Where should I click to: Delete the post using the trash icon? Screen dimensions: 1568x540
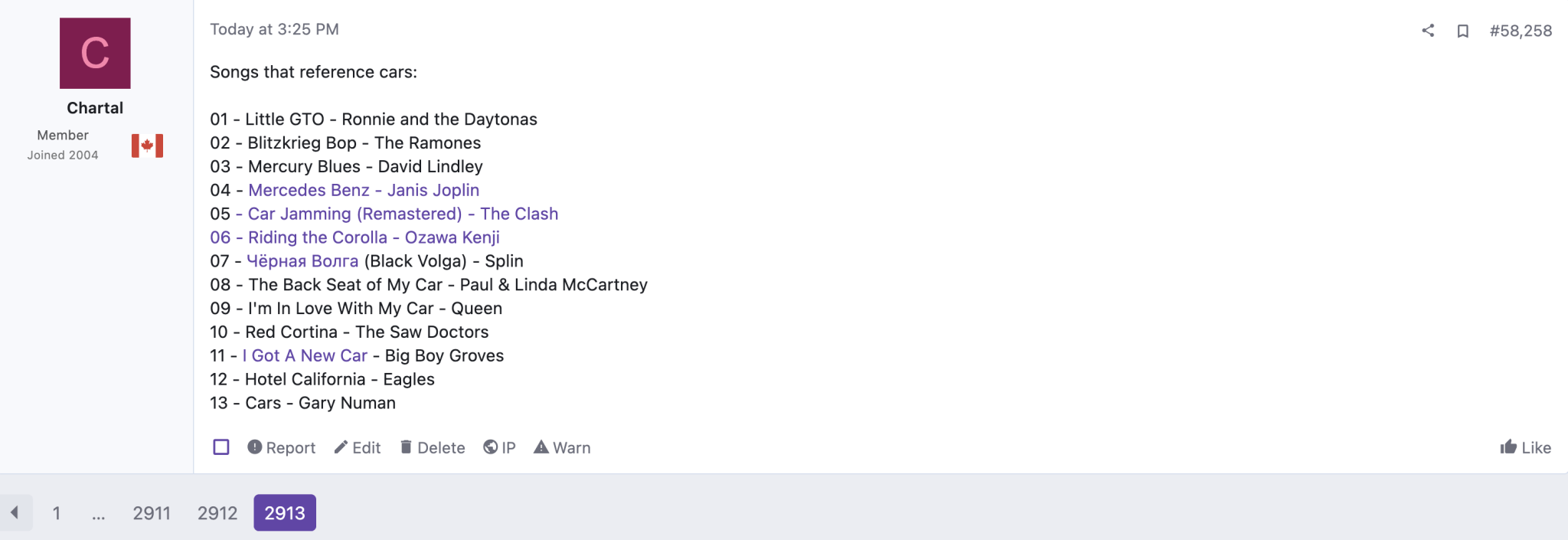[x=433, y=447]
